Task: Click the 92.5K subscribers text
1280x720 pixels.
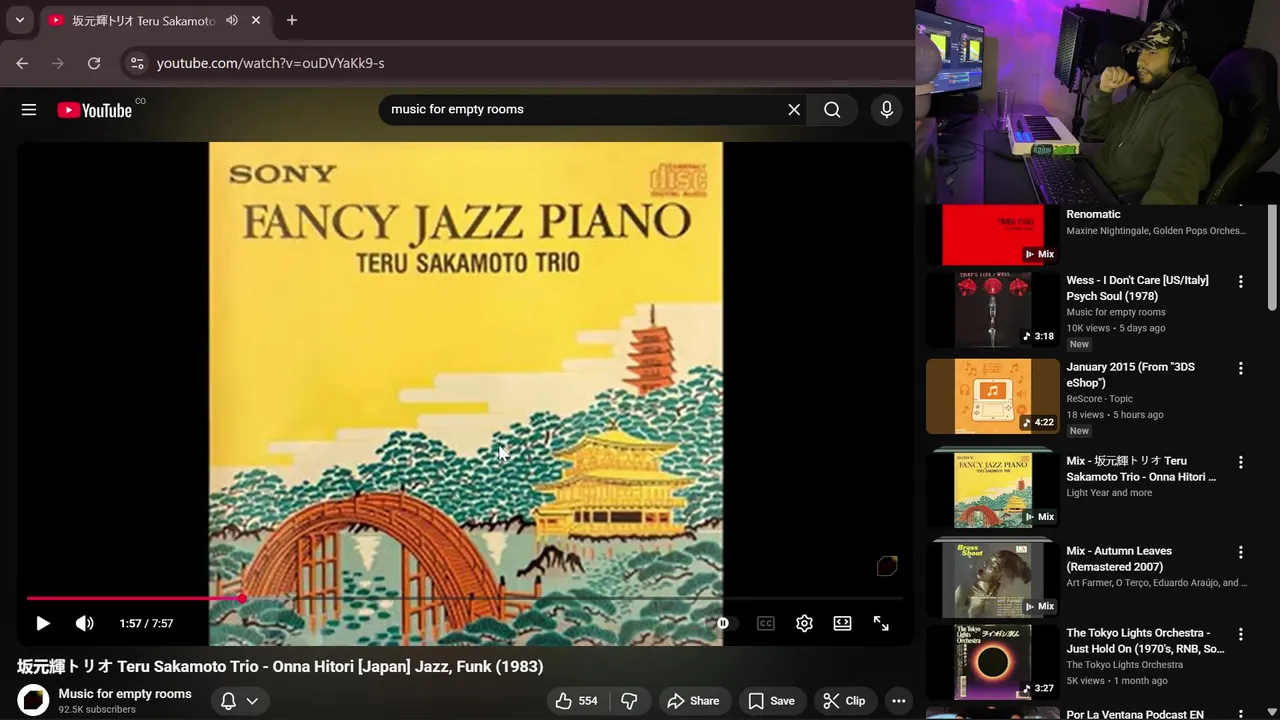Action: click(97, 710)
